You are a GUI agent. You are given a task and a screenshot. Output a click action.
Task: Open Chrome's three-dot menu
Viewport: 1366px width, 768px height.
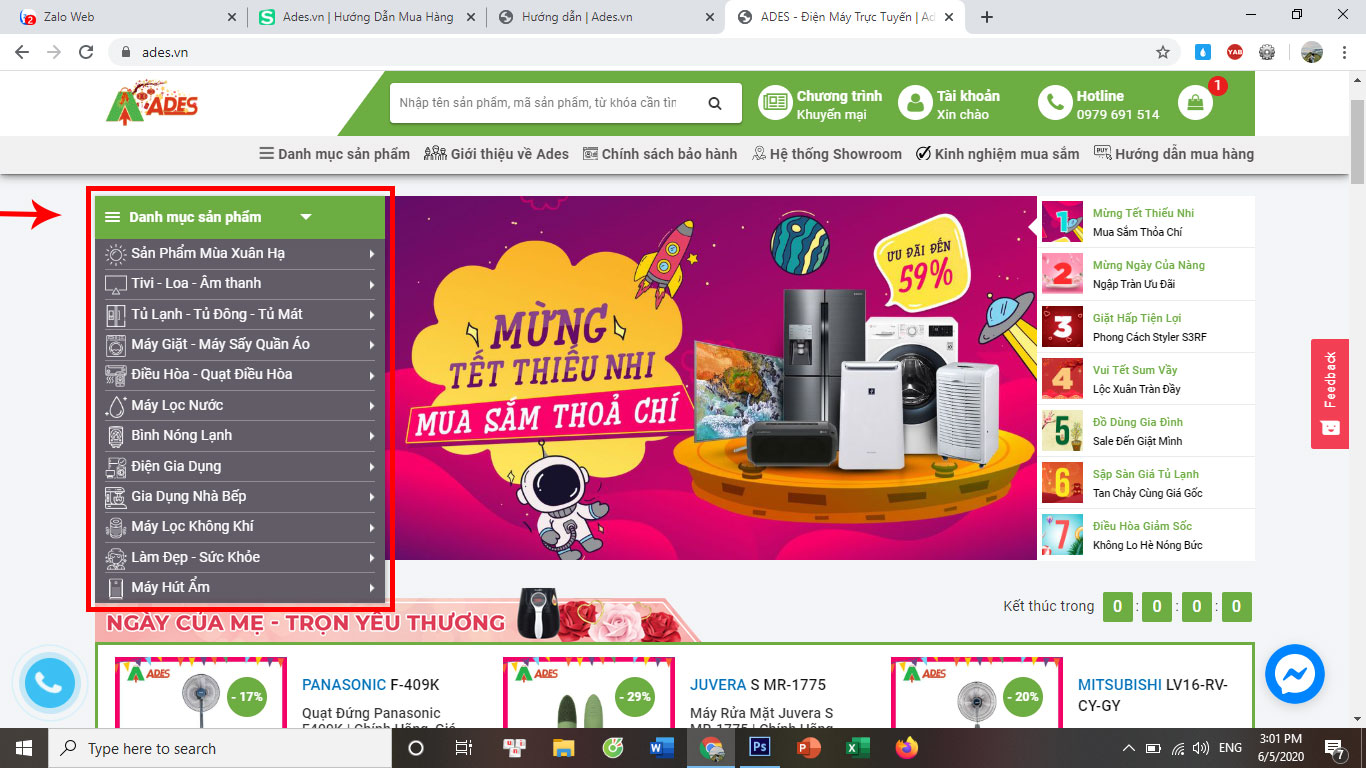click(x=1344, y=52)
